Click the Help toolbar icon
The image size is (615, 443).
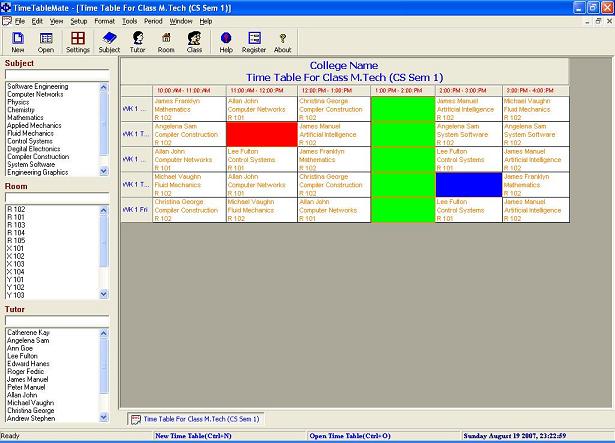pos(226,41)
